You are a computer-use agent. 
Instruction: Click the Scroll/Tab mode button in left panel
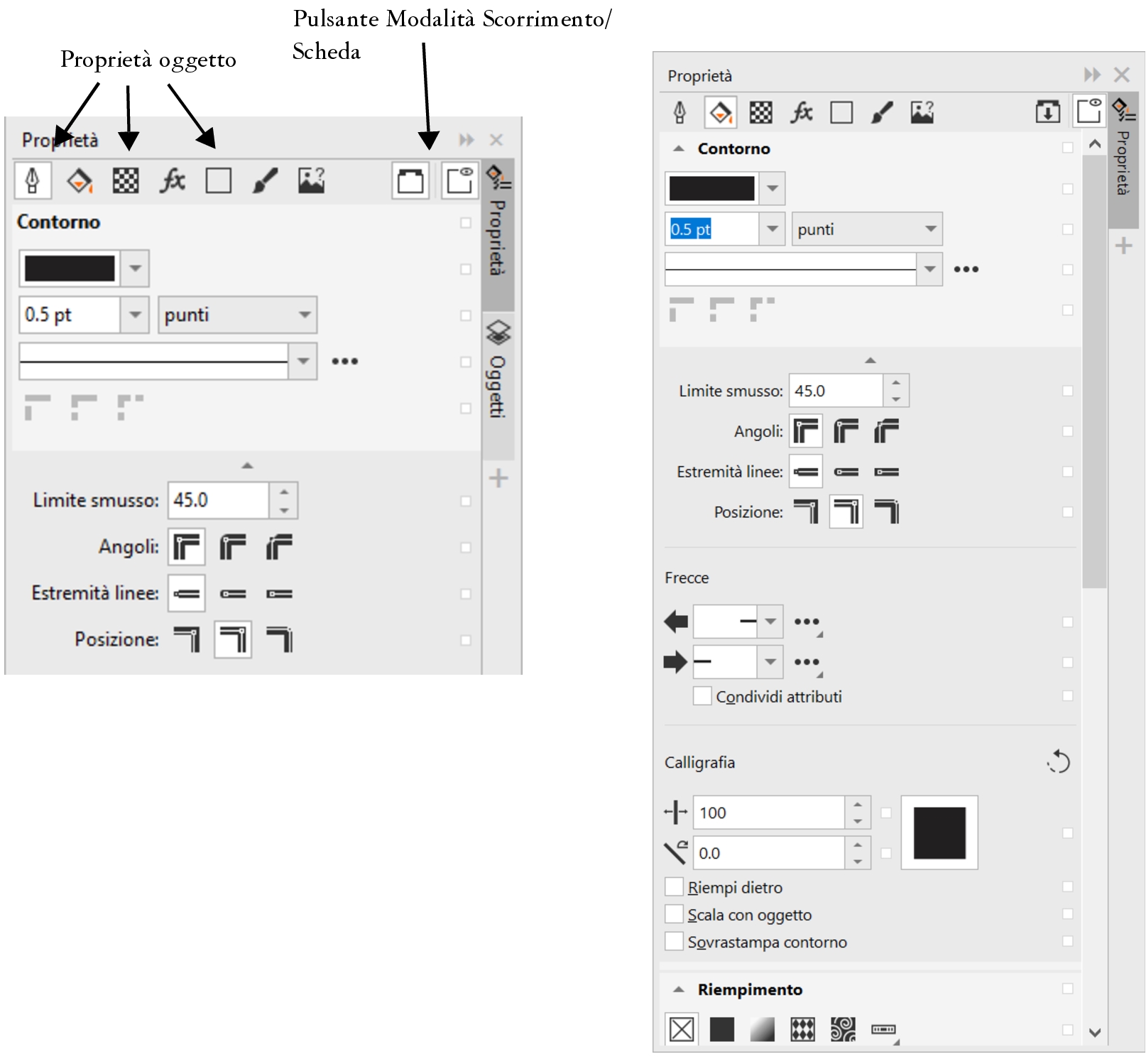point(410,180)
